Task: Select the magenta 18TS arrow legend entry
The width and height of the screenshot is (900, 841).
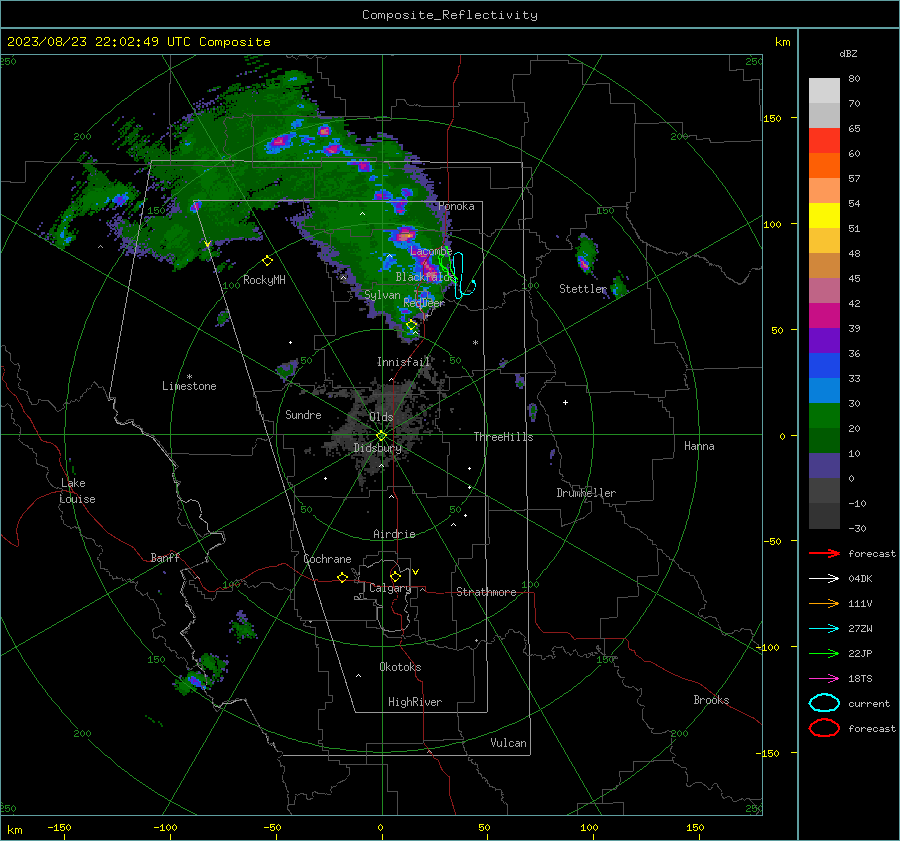Action: click(x=824, y=679)
